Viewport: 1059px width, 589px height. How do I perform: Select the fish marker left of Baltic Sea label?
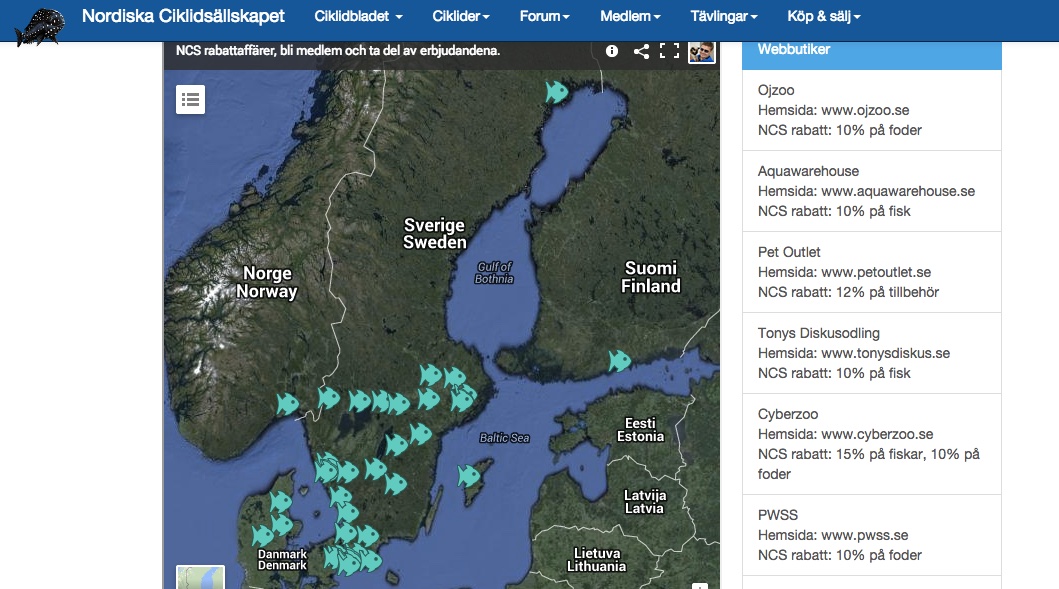(x=420, y=433)
